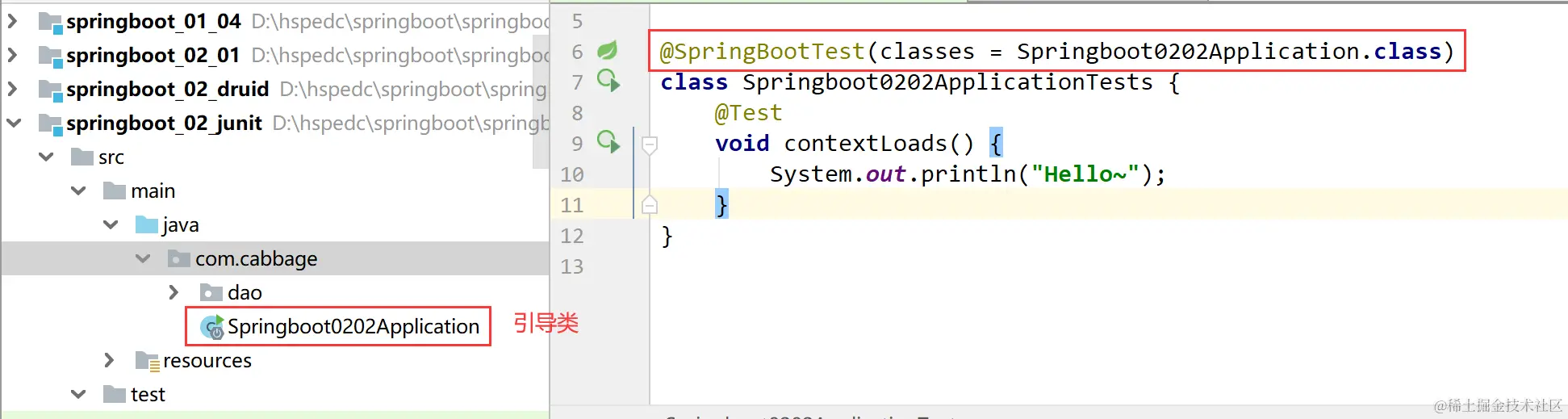The width and height of the screenshot is (1568, 419).
Task: Expand the resources folder
Action: [x=109, y=361]
